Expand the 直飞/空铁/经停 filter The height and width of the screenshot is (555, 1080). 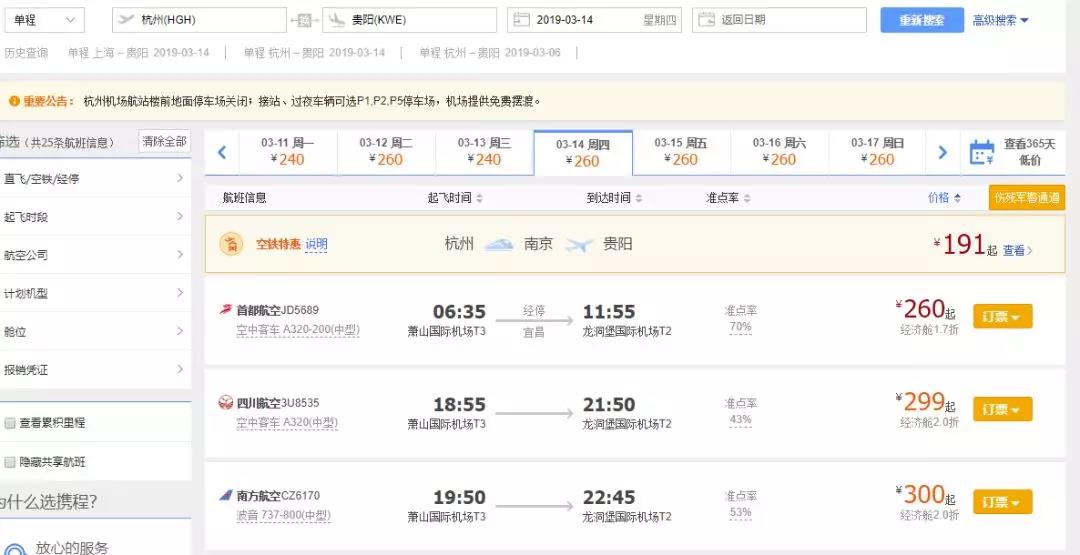[94, 178]
